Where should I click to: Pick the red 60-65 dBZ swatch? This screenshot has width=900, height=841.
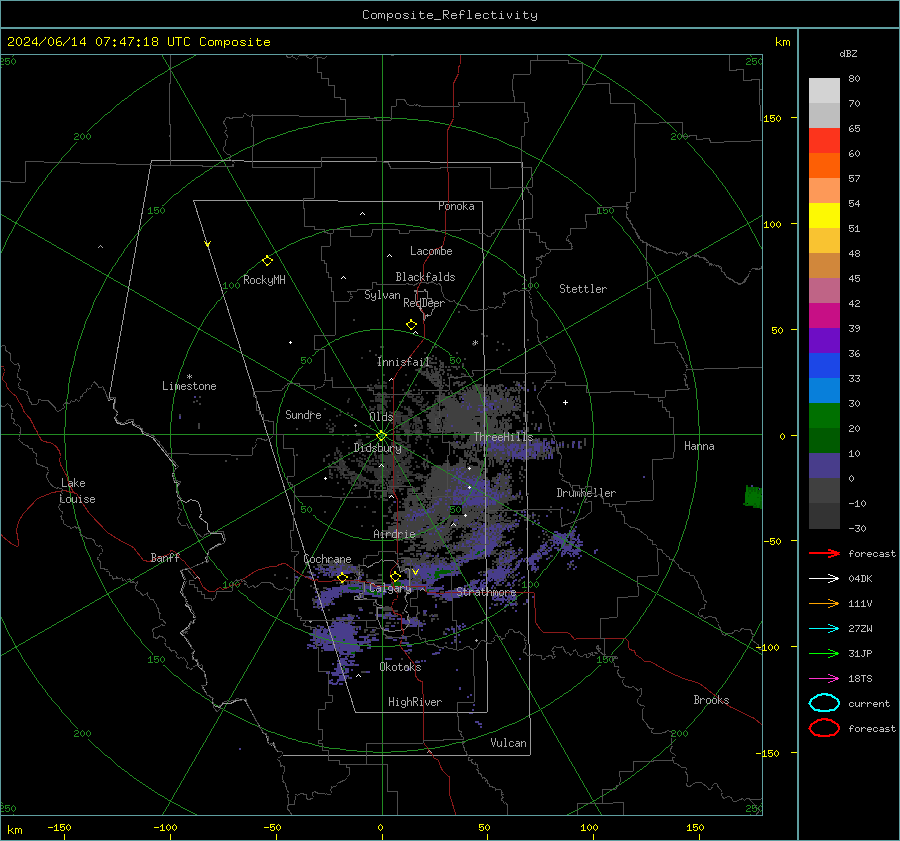point(824,140)
